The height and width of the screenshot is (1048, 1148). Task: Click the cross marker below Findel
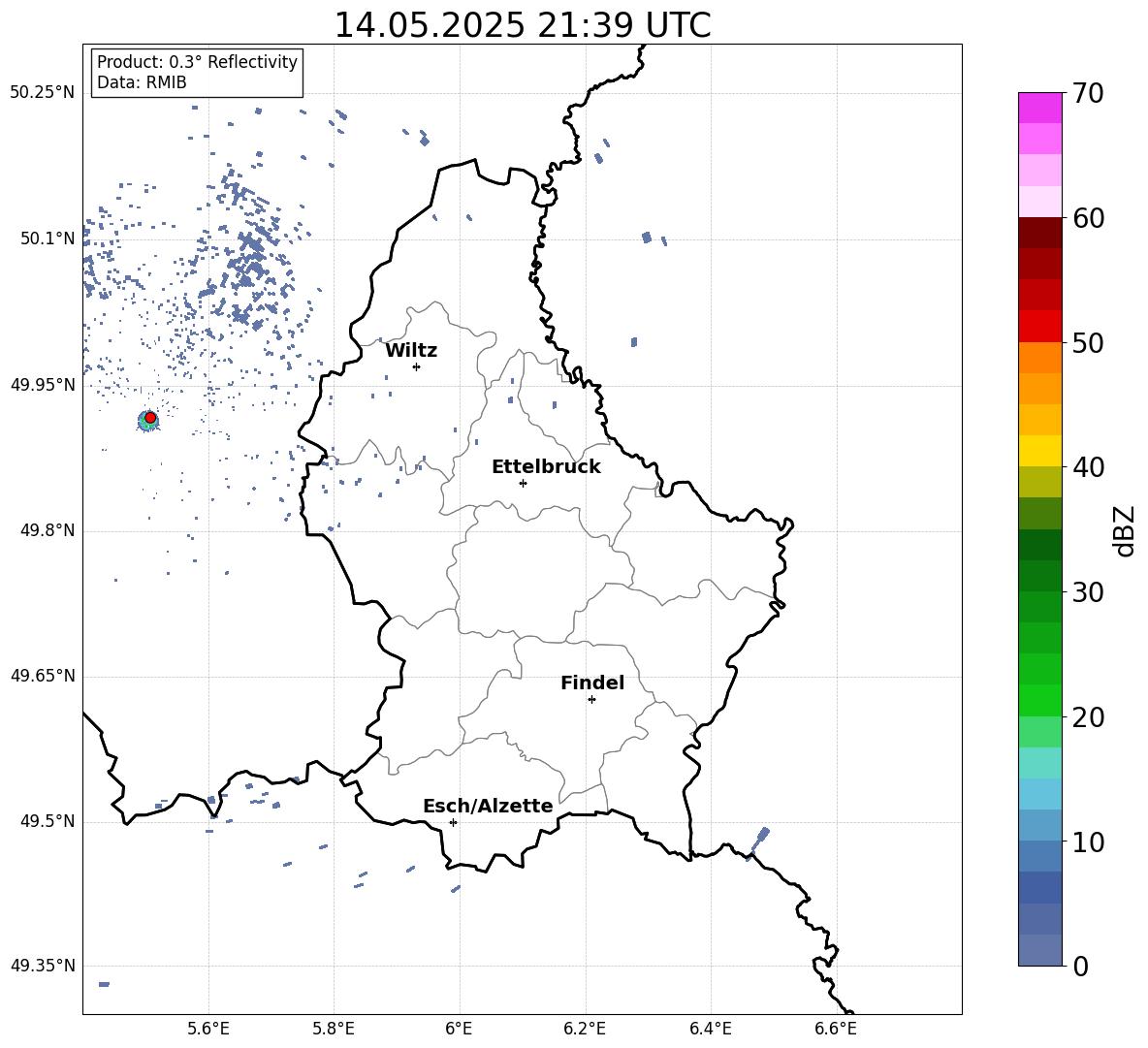click(591, 700)
